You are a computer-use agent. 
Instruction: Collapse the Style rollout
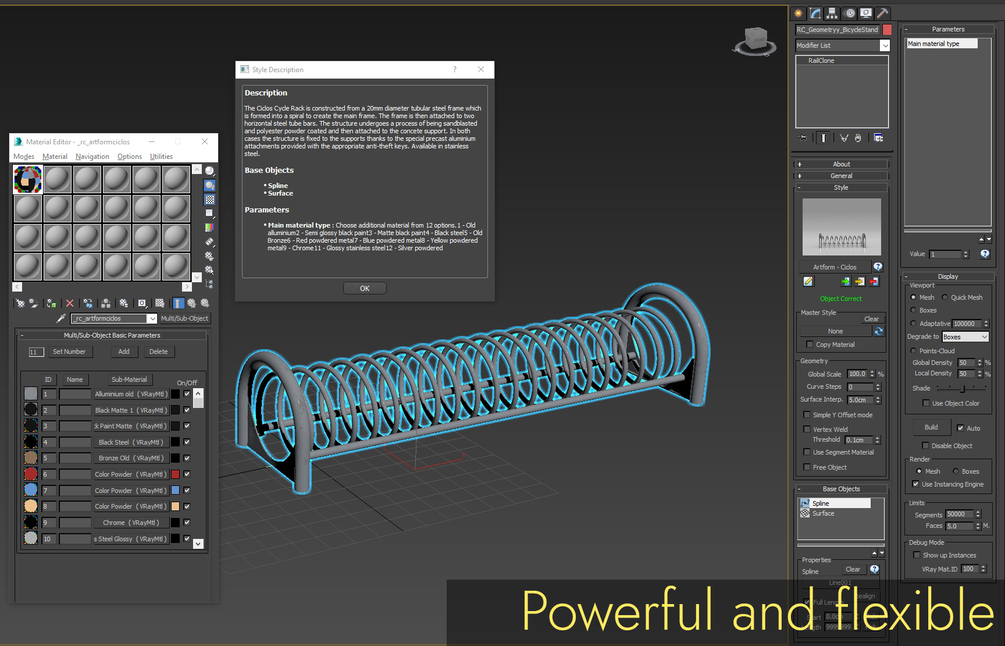pyautogui.click(x=841, y=188)
